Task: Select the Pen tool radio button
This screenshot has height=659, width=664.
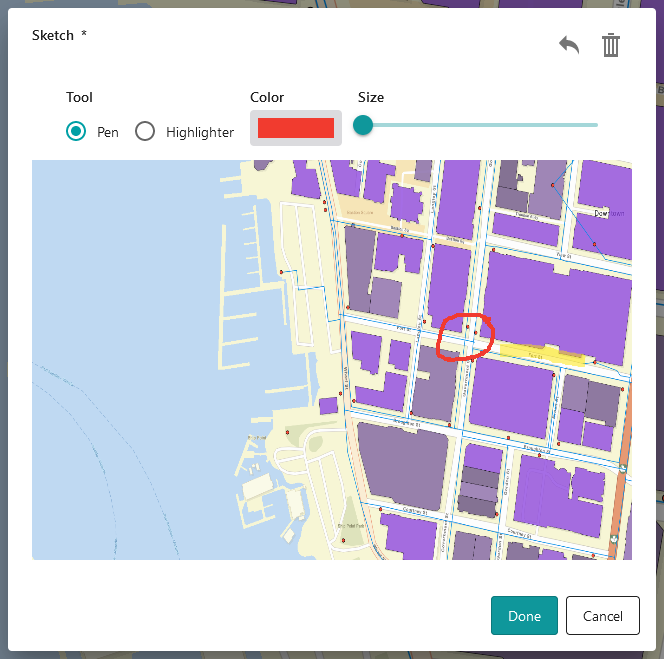Action: pos(75,132)
